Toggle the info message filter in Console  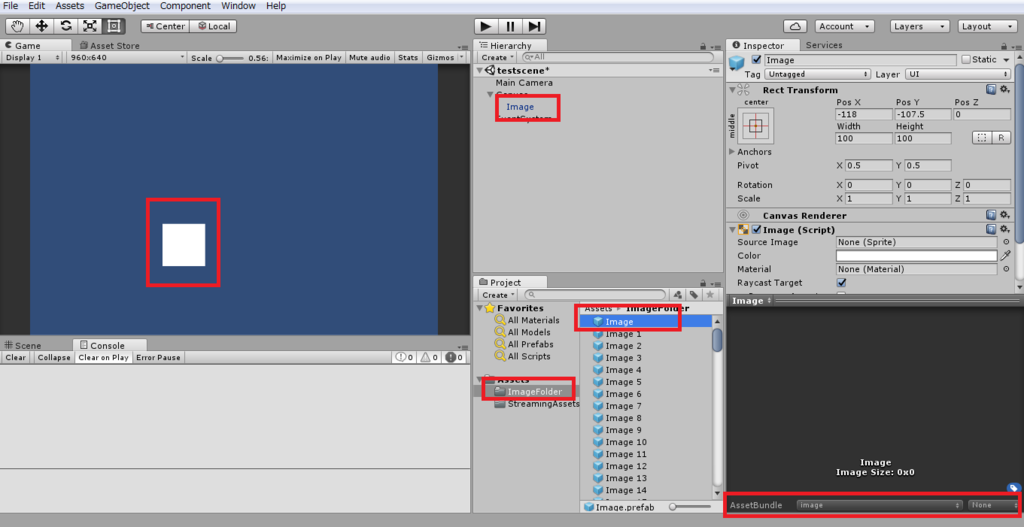coord(405,357)
